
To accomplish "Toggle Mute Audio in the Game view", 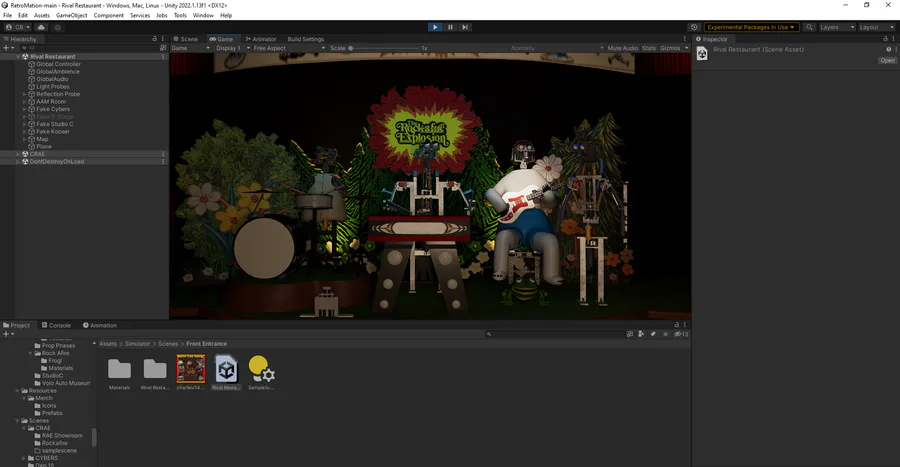I will (623, 48).
